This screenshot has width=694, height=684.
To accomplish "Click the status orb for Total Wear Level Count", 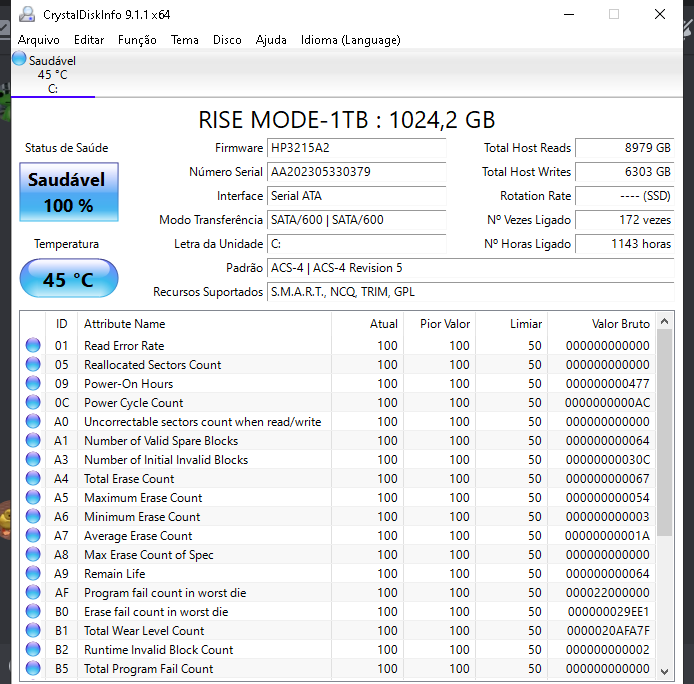I will click(33, 630).
